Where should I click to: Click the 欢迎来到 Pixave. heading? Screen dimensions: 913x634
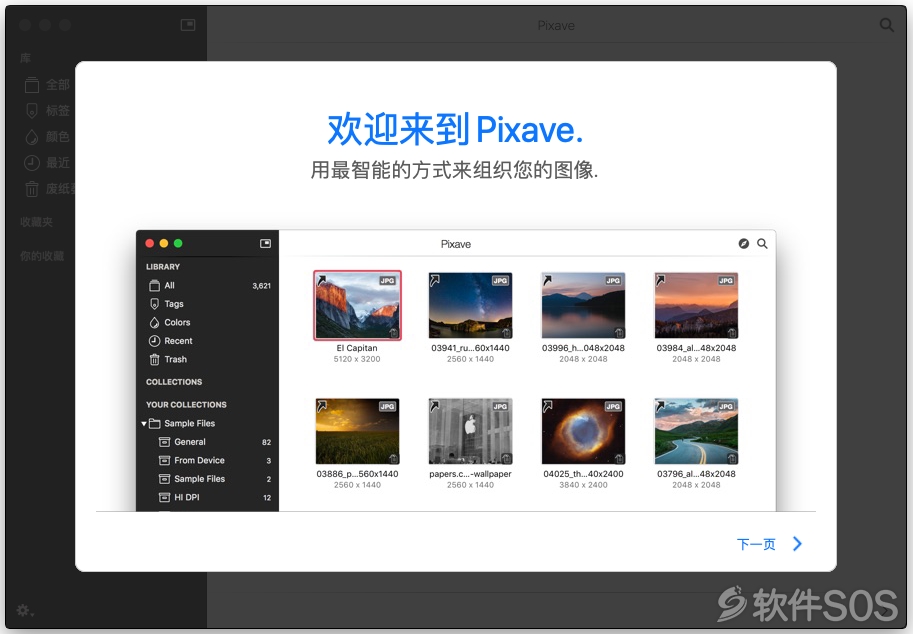(x=455, y=129)
